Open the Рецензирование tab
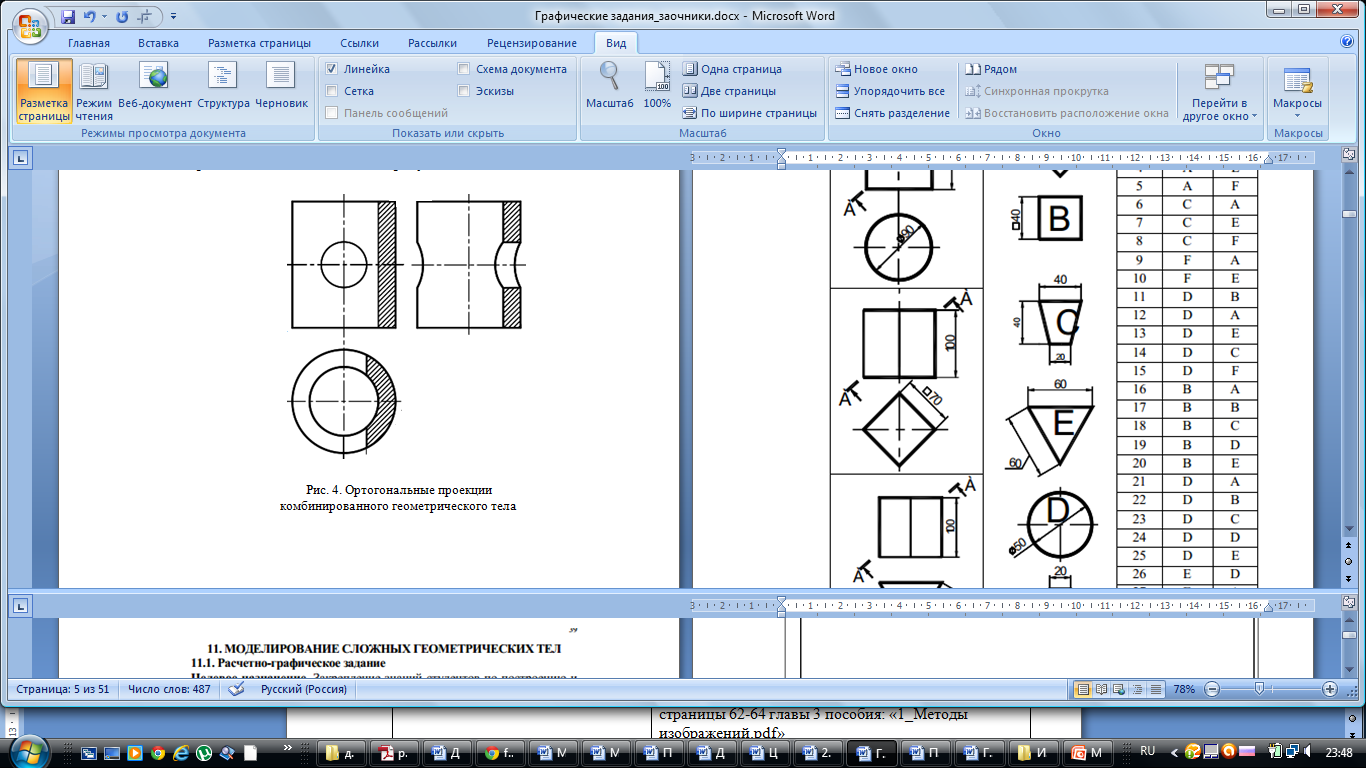This screenshot has width=1366, height=768. coord(531,43)
